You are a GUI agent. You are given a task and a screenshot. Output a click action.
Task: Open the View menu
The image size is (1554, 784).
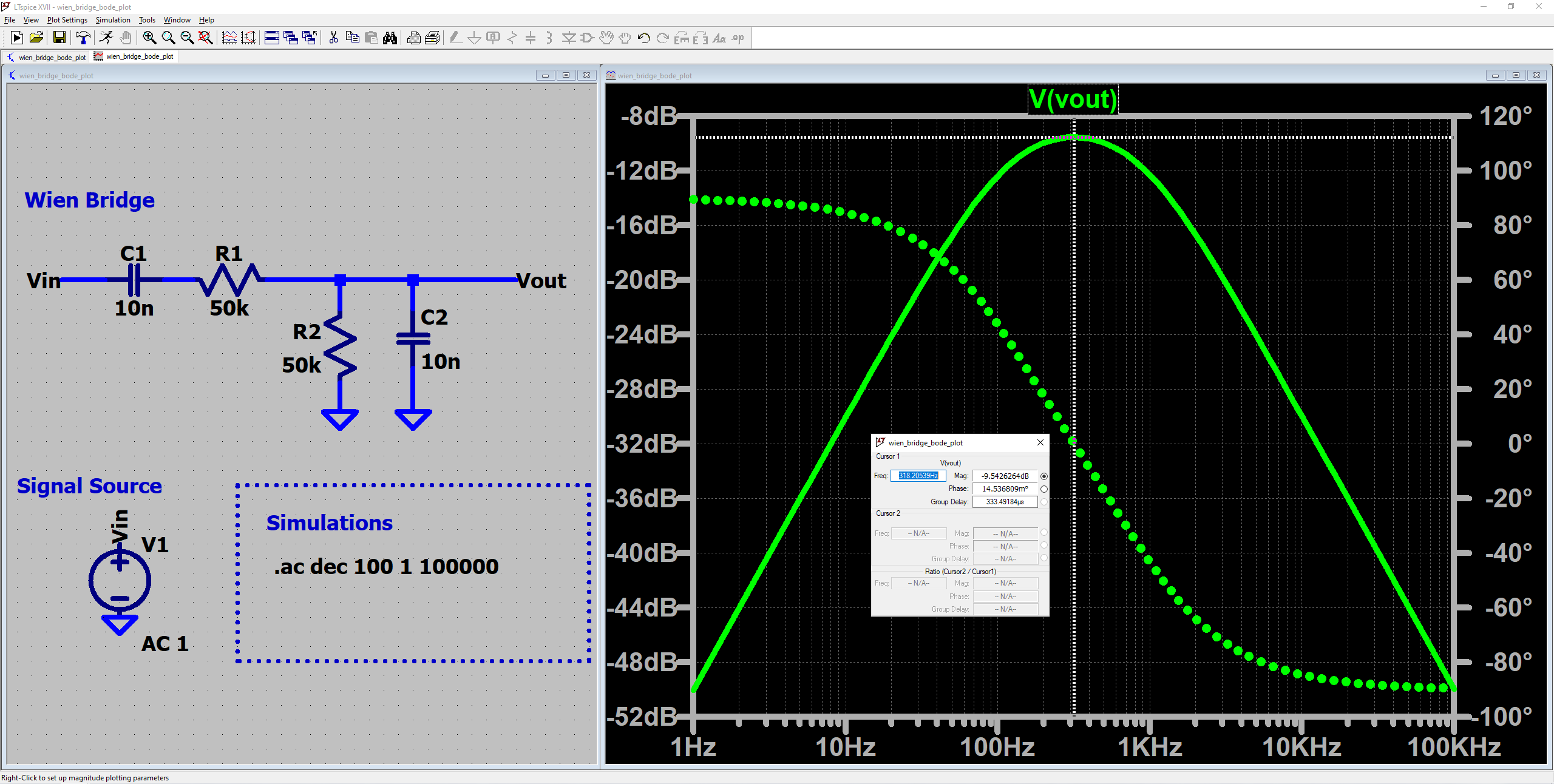(x=30, y=20)
